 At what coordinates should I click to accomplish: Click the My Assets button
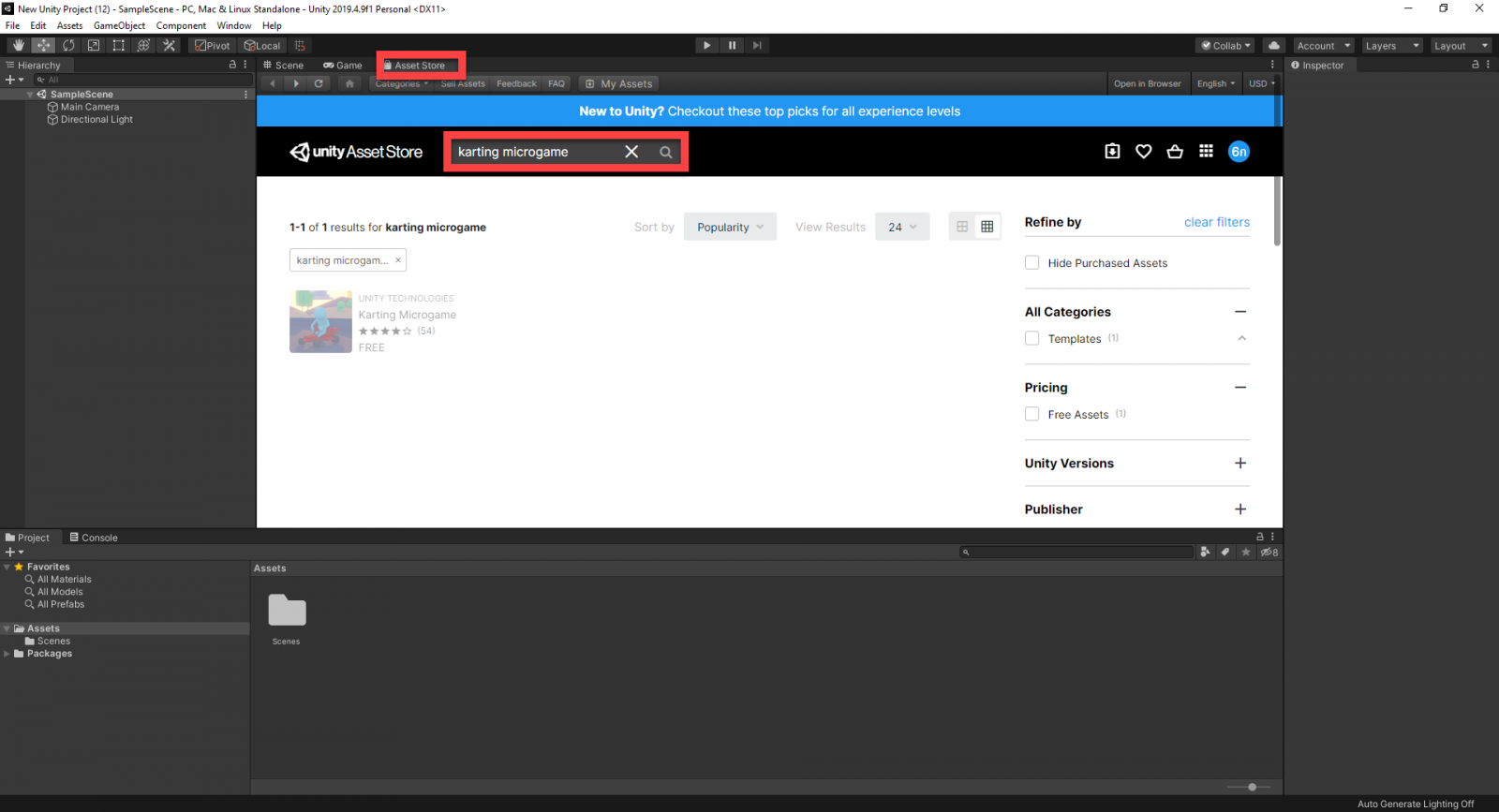(x=619, y=83)
